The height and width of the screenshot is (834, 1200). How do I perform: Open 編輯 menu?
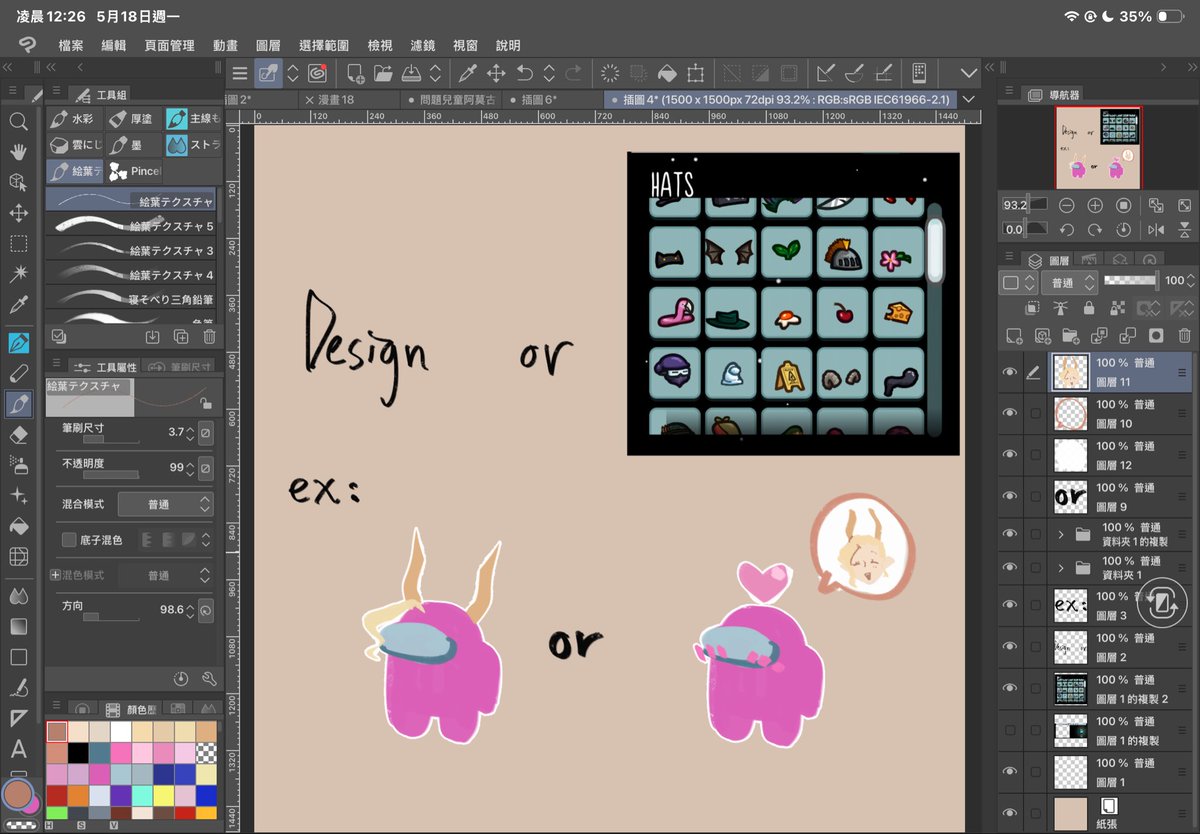[114, 45]
